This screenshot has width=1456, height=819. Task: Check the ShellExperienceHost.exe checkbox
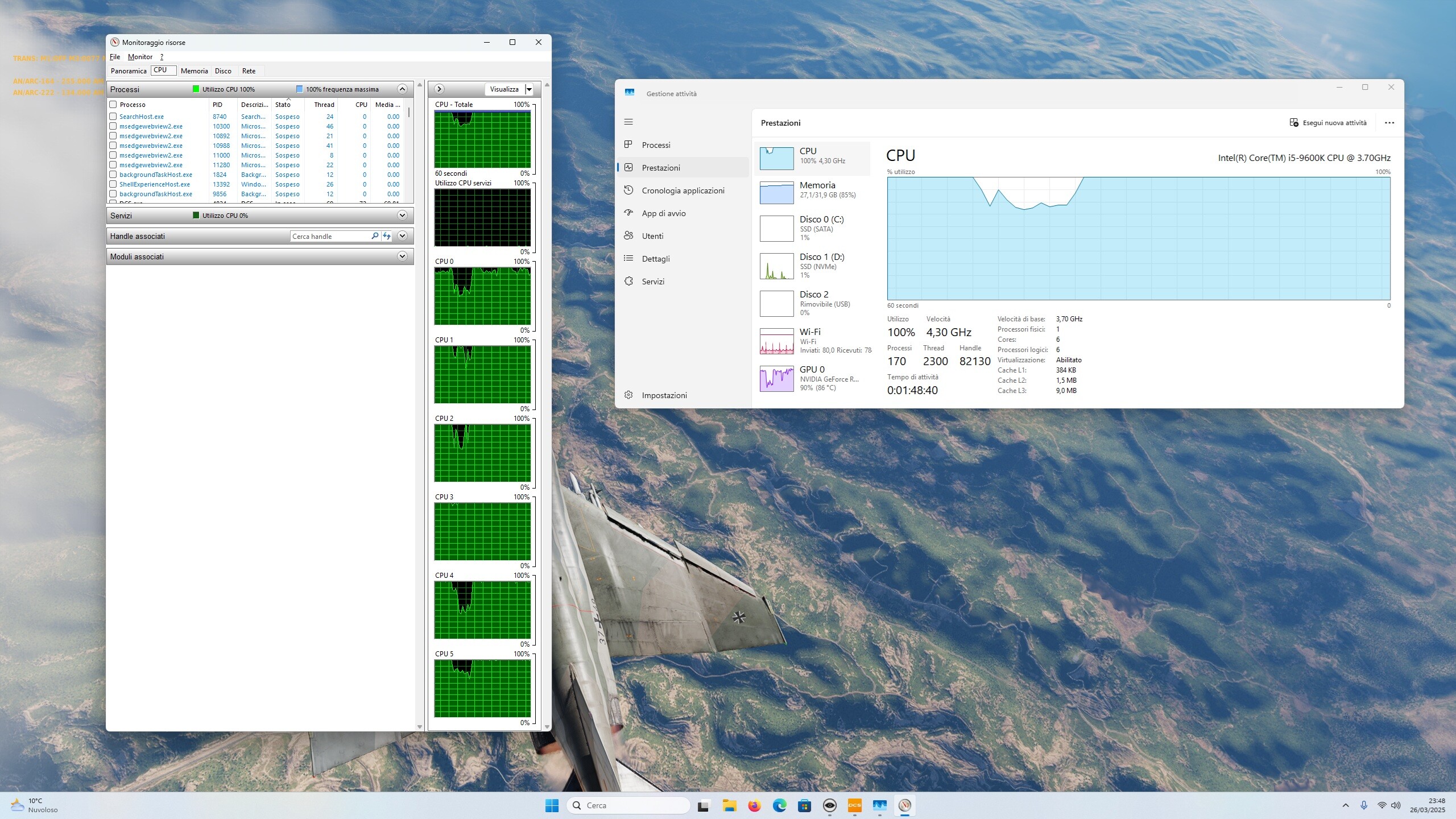113,184
